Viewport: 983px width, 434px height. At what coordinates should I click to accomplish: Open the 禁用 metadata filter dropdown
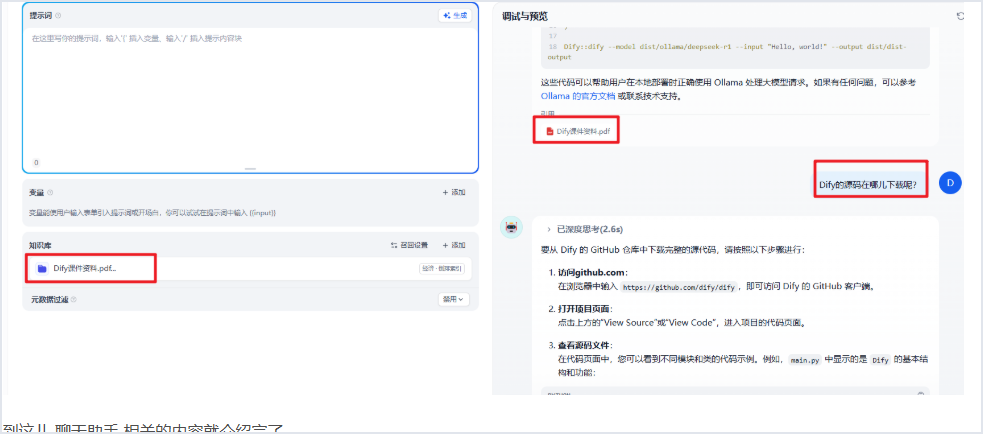tap(453, 300)
